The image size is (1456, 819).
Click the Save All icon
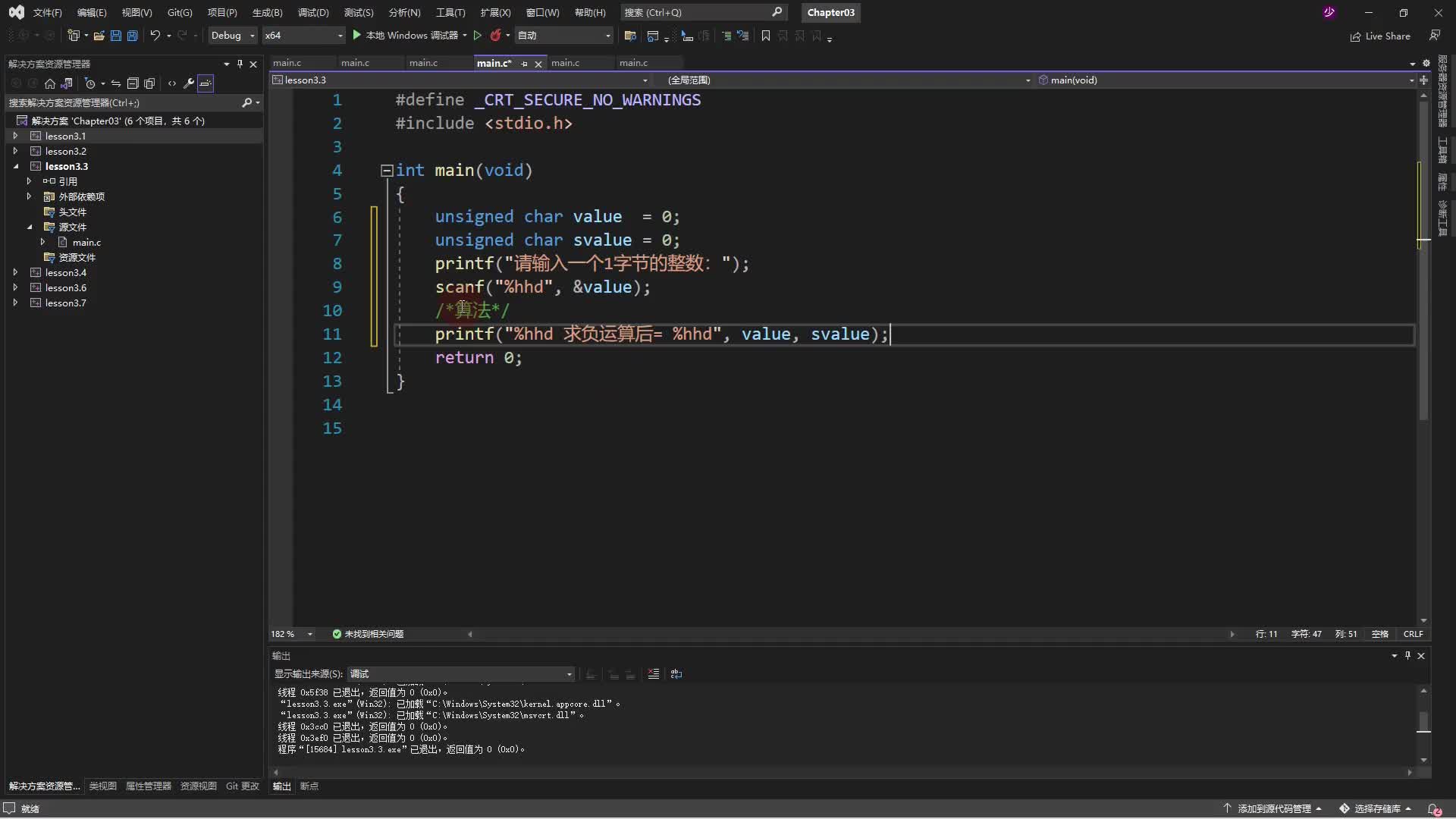pyautogui.click(x=132, y=36)
